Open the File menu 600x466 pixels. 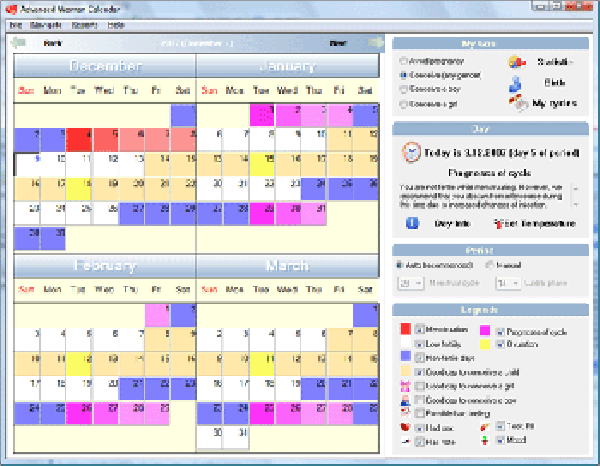pyautogui.click(x=17, y=23)
